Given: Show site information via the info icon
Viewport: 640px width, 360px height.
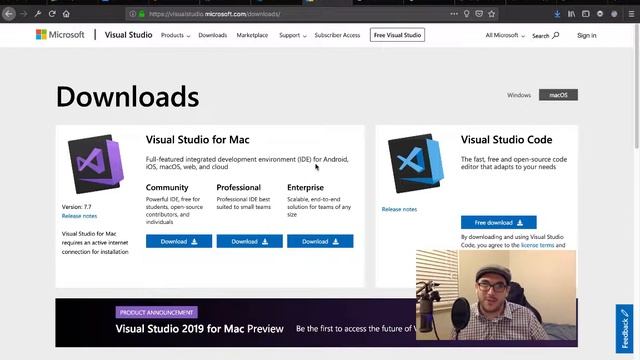Looking at the screenshot, I should tap(133, 14).
